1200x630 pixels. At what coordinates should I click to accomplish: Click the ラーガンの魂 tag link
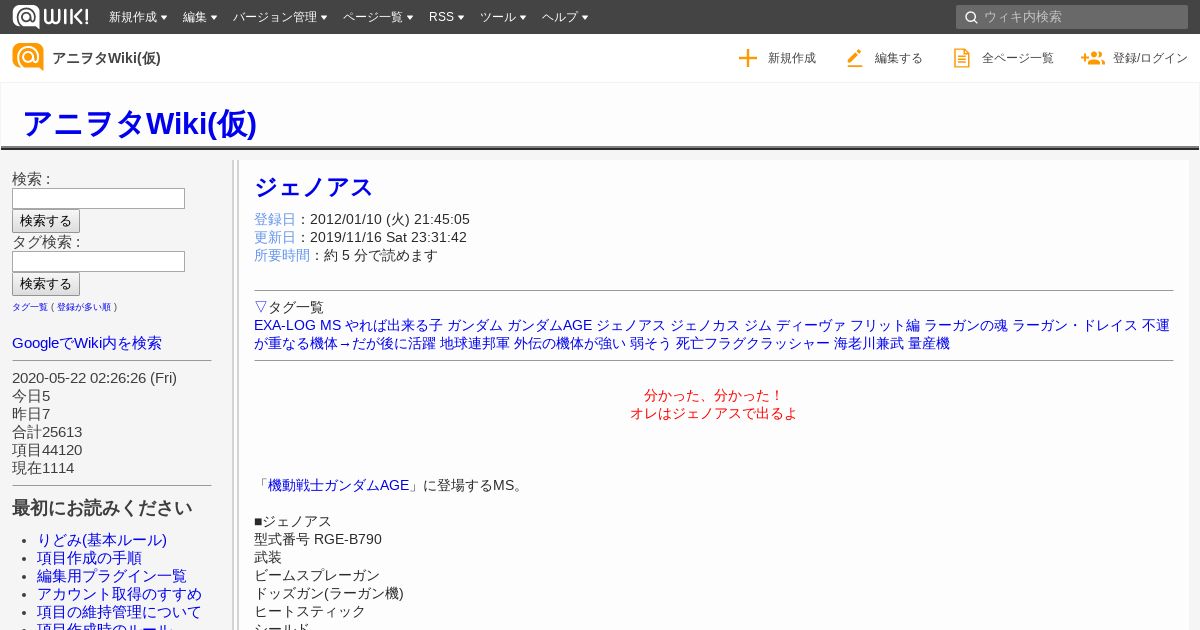click(966, 325)
